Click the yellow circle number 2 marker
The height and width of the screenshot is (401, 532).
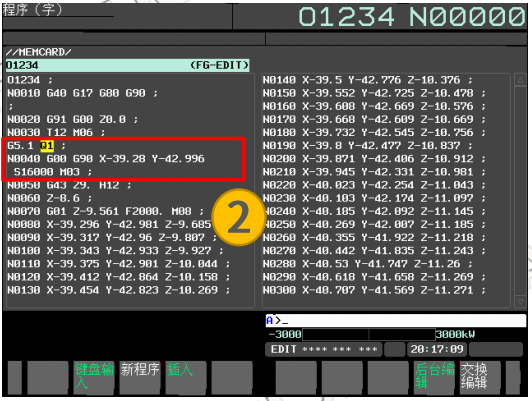[x=239, y=217]
